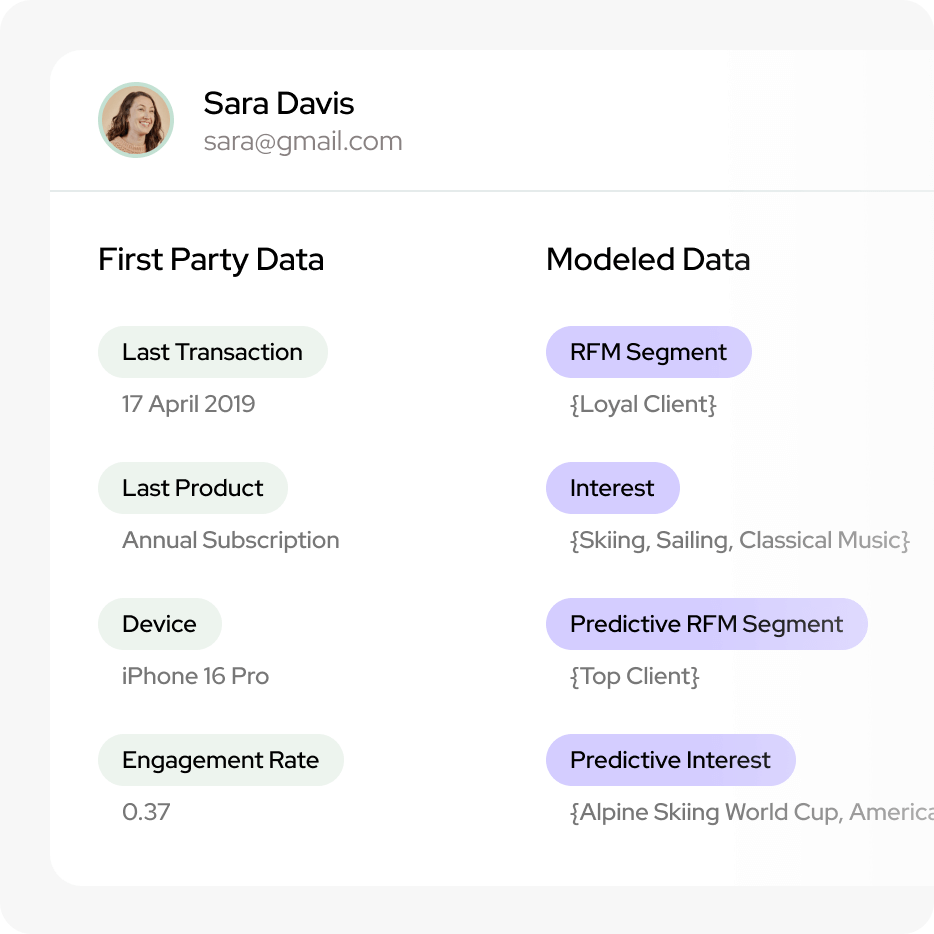Select the {Top Client} value
The image size is (934, 934).
pos(634,676)
